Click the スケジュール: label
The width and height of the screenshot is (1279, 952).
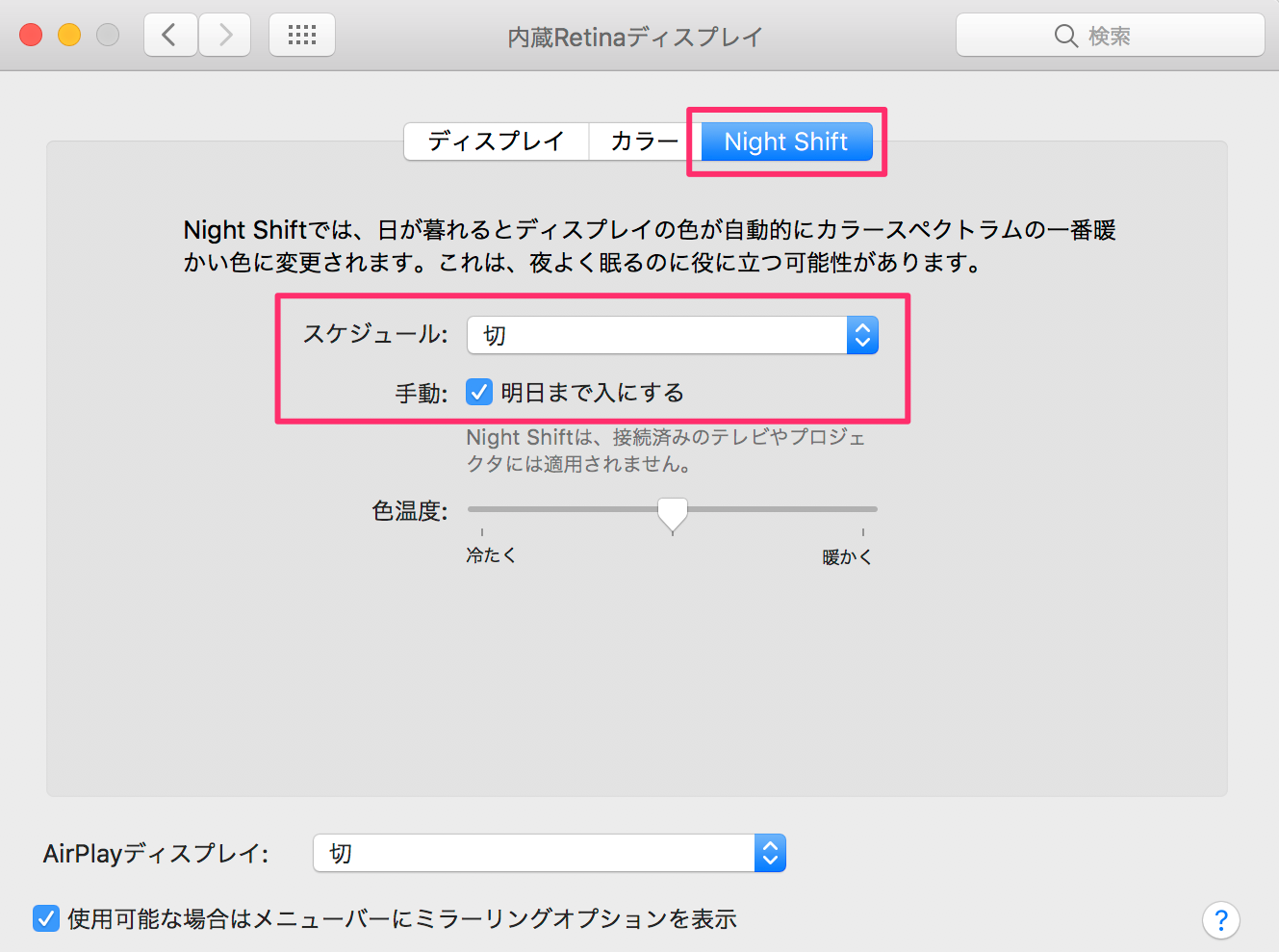[x=375, y=334]
